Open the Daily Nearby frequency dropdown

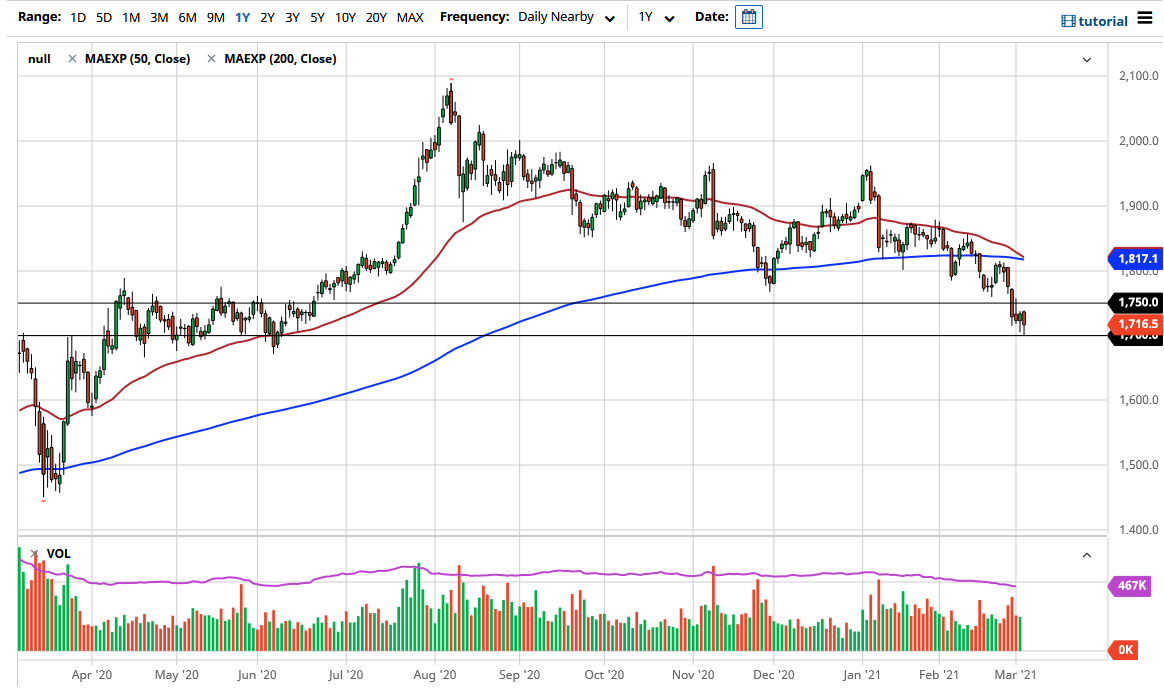(566, 17)
